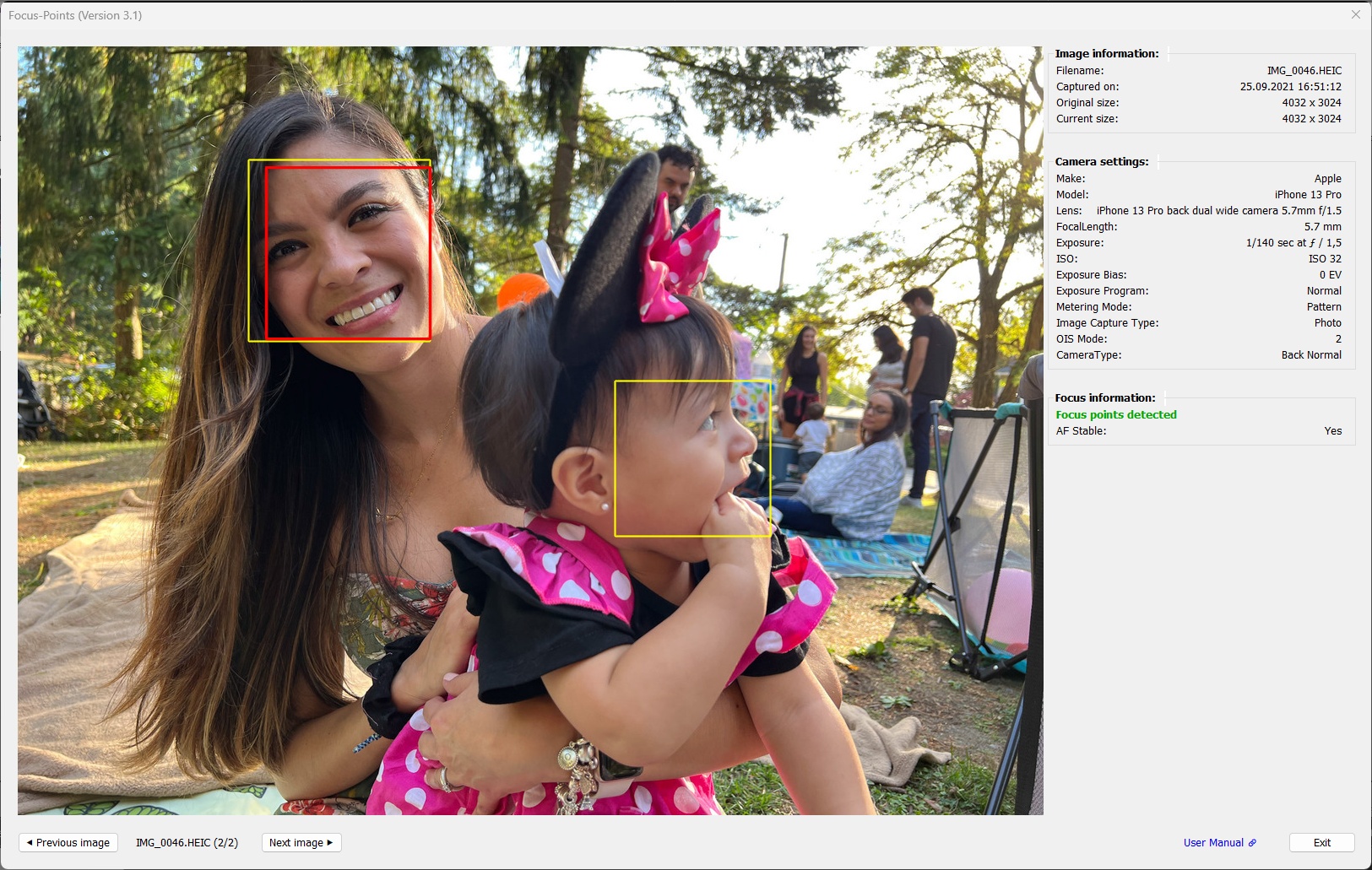The width and height of the screenshot is (1372, 870).
Task: Click the Focus information section header
Action: [x=1104, y=397]
